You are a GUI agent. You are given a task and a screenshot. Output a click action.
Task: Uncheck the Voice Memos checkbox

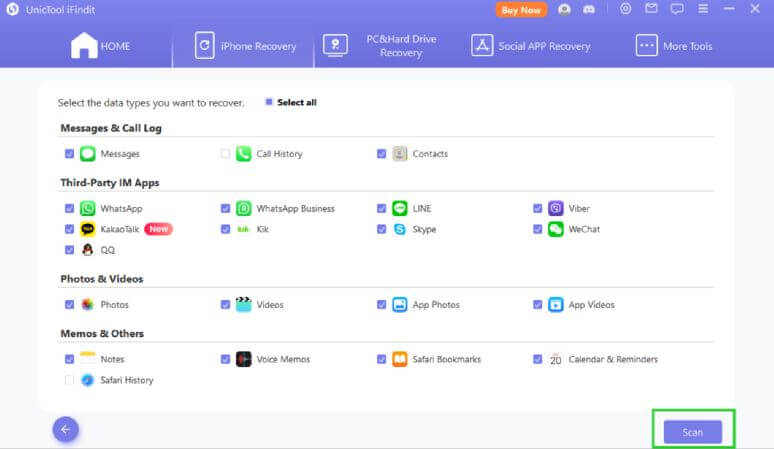coord(225,359)
